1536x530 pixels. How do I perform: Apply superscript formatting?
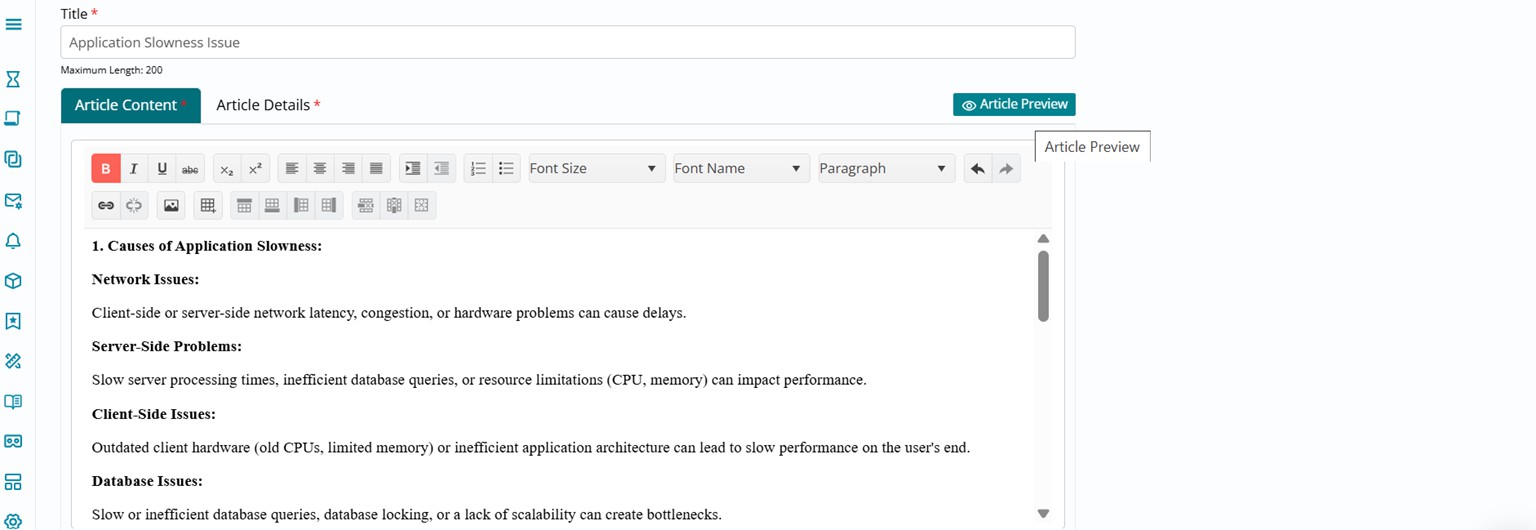coord(255,168)
